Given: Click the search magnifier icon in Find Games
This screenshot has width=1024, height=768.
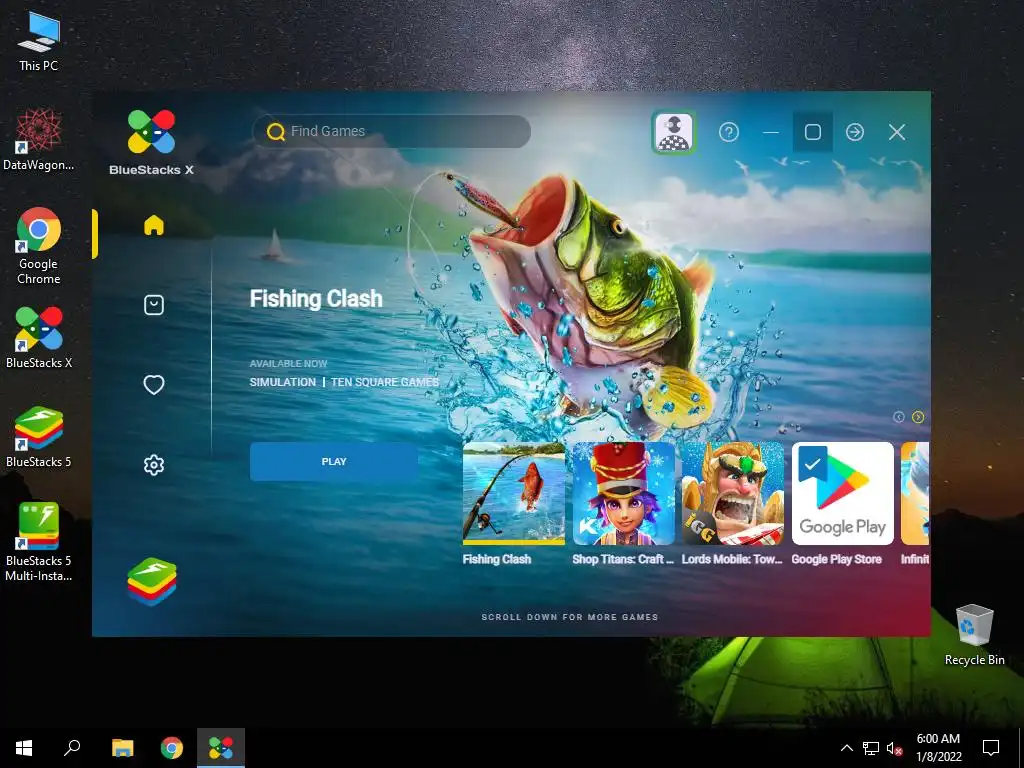Looking at the screenshot, I should click(x=276, y=131).
